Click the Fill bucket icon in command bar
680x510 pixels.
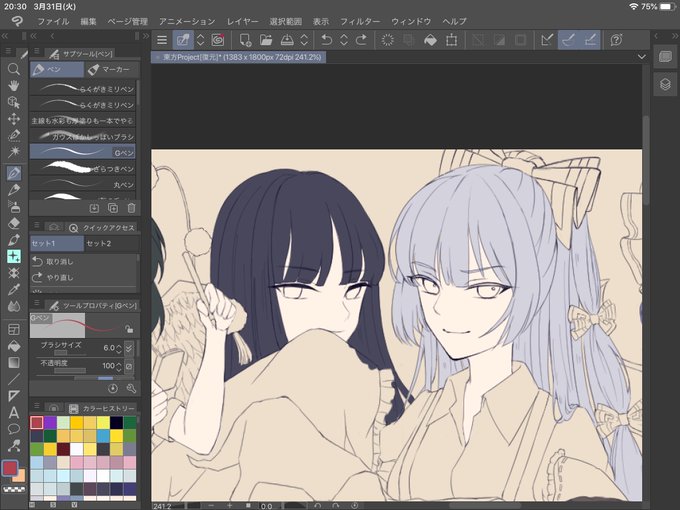pos(430,40)
